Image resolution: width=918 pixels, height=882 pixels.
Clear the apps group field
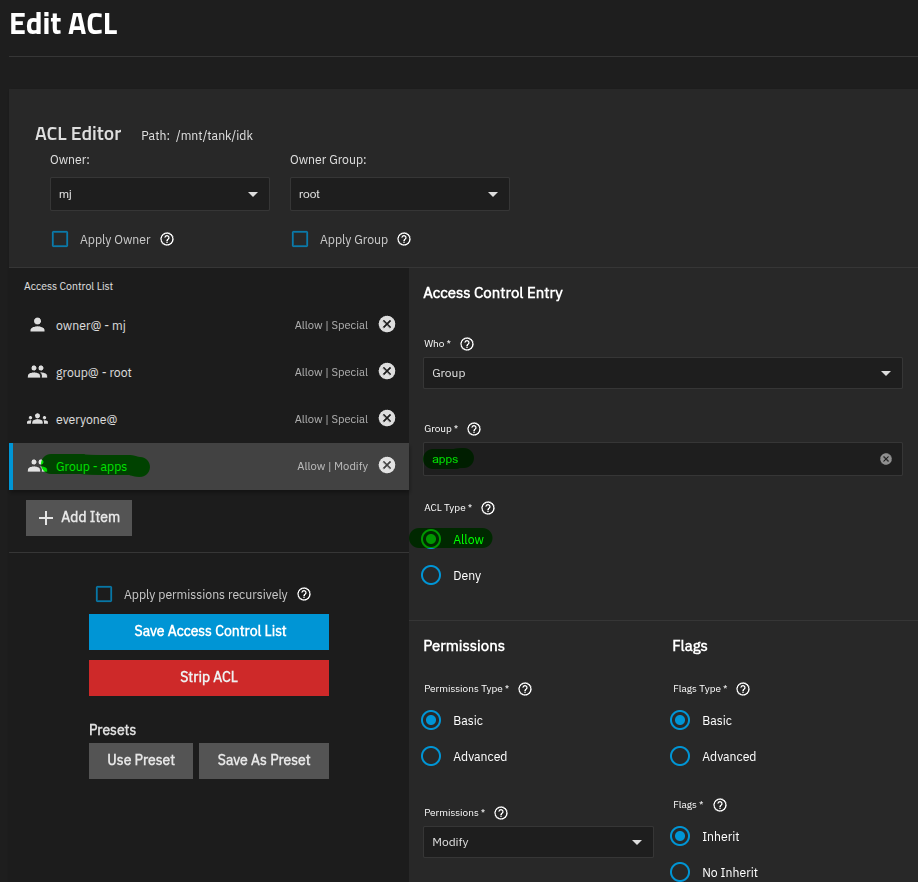(x=886, y=459)
